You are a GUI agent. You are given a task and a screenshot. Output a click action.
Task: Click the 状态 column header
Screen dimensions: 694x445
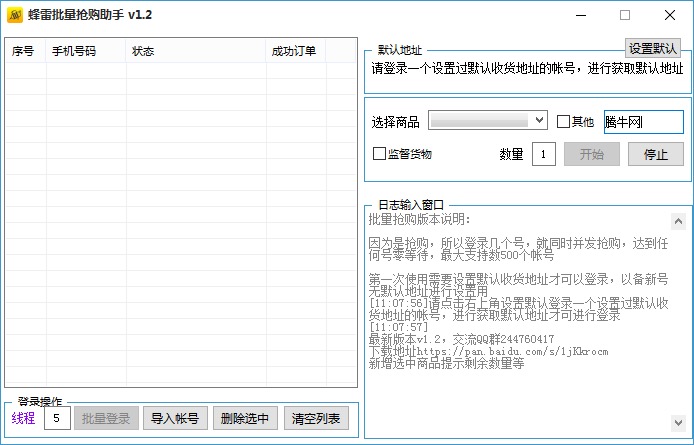[196, 51]
